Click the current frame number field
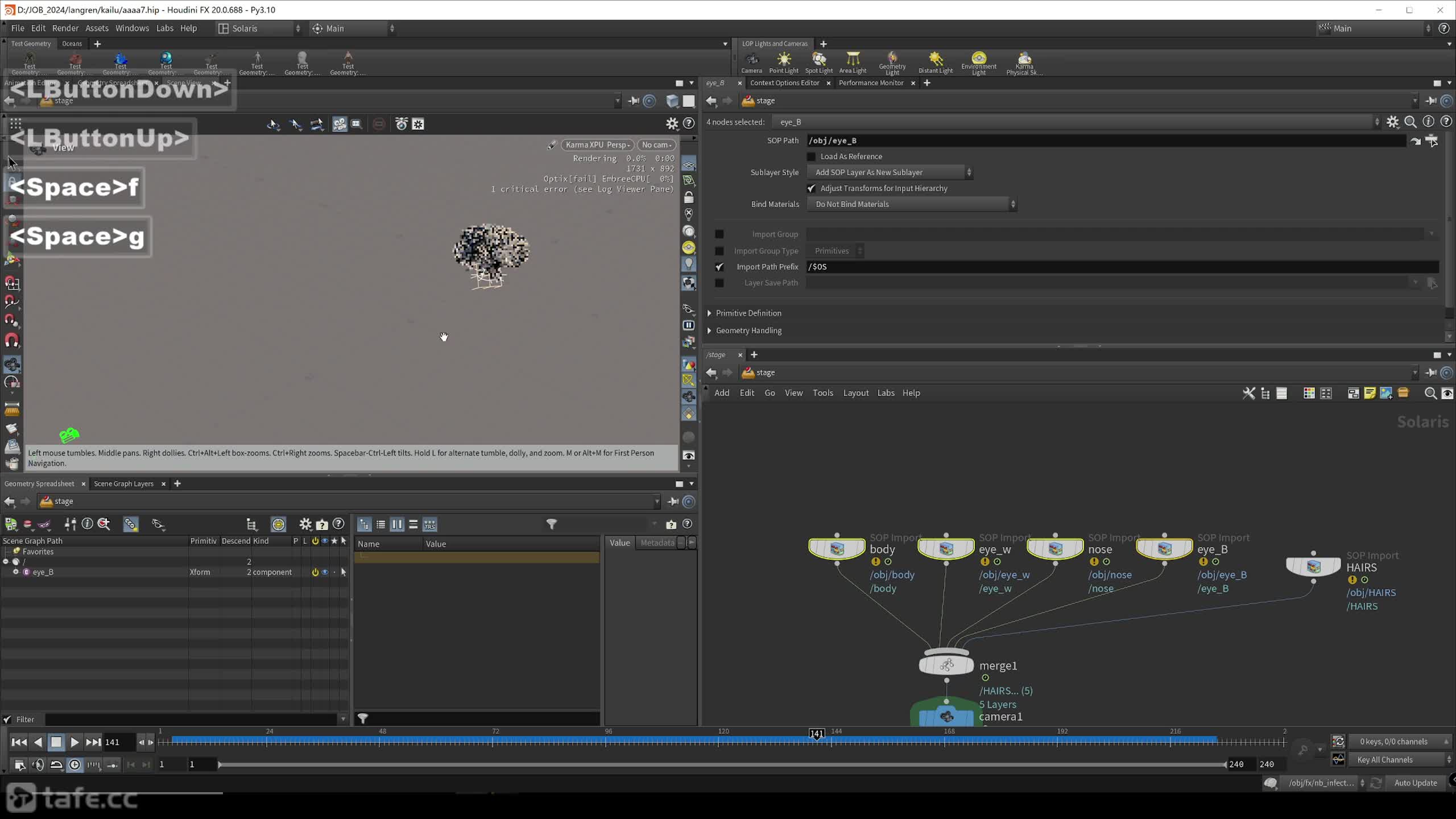 pos(118,742)
